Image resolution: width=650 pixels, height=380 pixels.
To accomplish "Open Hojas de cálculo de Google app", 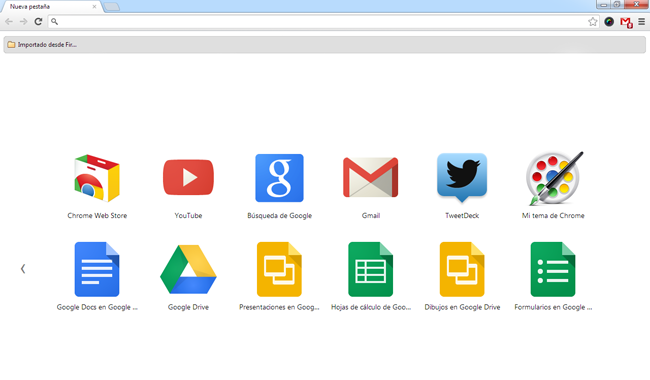I will pyautogui.click(x=371, y=269).
